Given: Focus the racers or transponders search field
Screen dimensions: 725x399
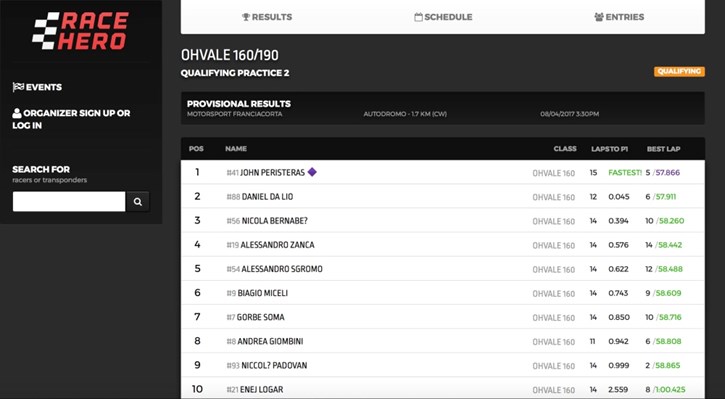Looking at the screenshot, I should tap(69, 202).
